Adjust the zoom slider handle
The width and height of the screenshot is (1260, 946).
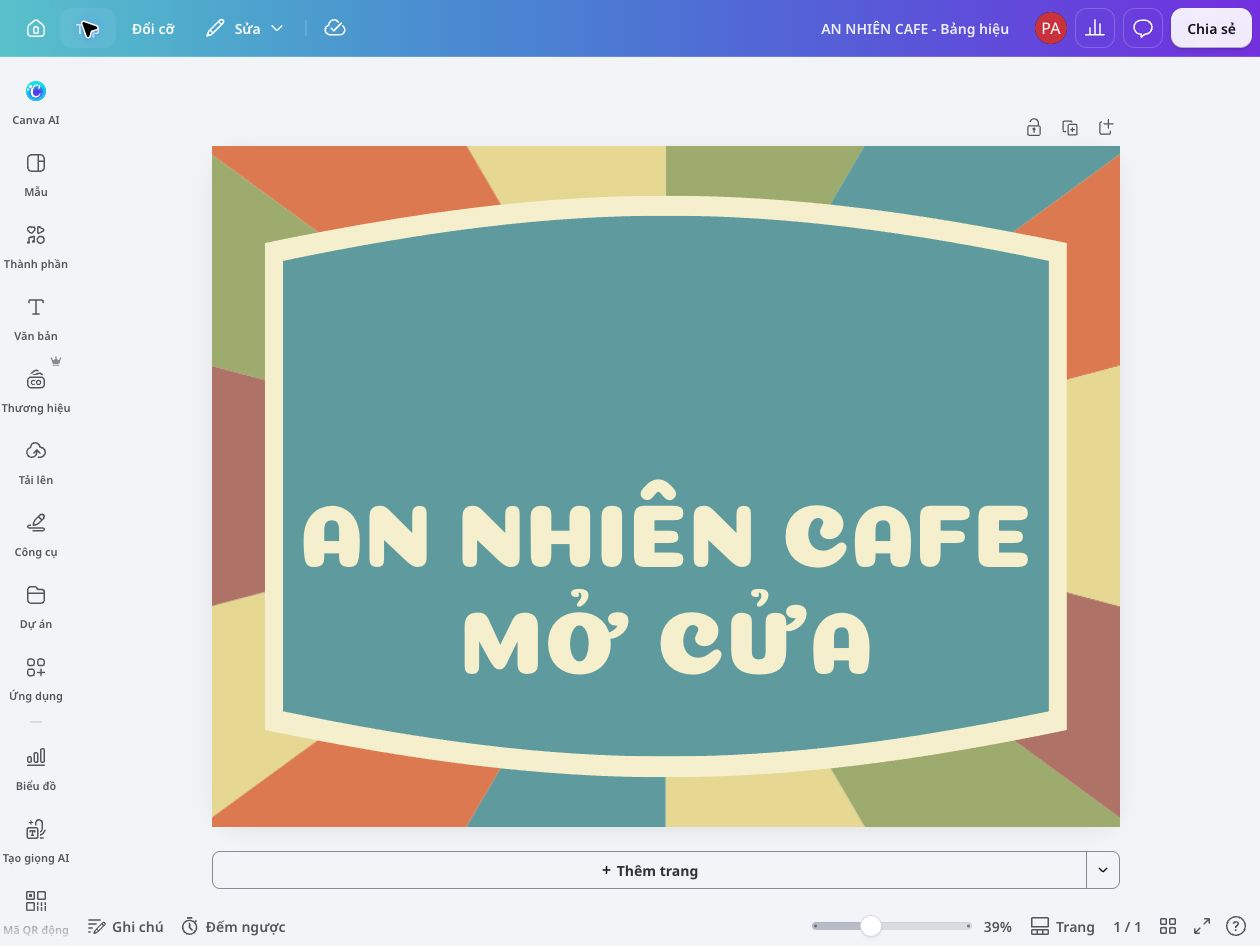click(x=871, y=926)
